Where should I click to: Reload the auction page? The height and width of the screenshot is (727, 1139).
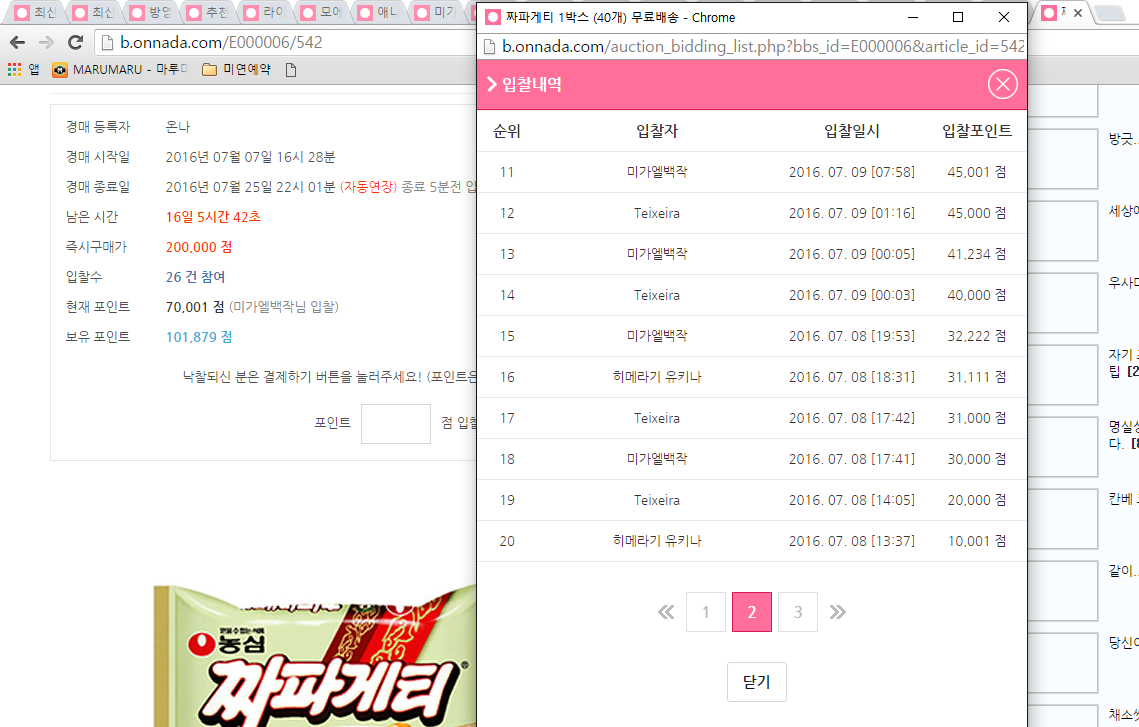click(75, 42)
